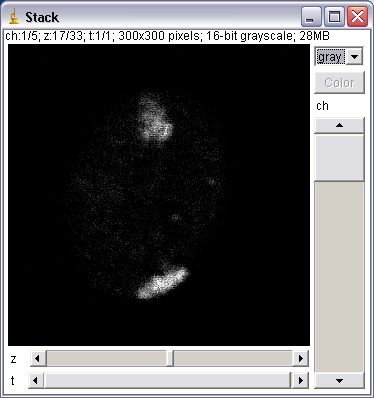
Task: Maximize the Stack window
Action: [x=334, y=16]
